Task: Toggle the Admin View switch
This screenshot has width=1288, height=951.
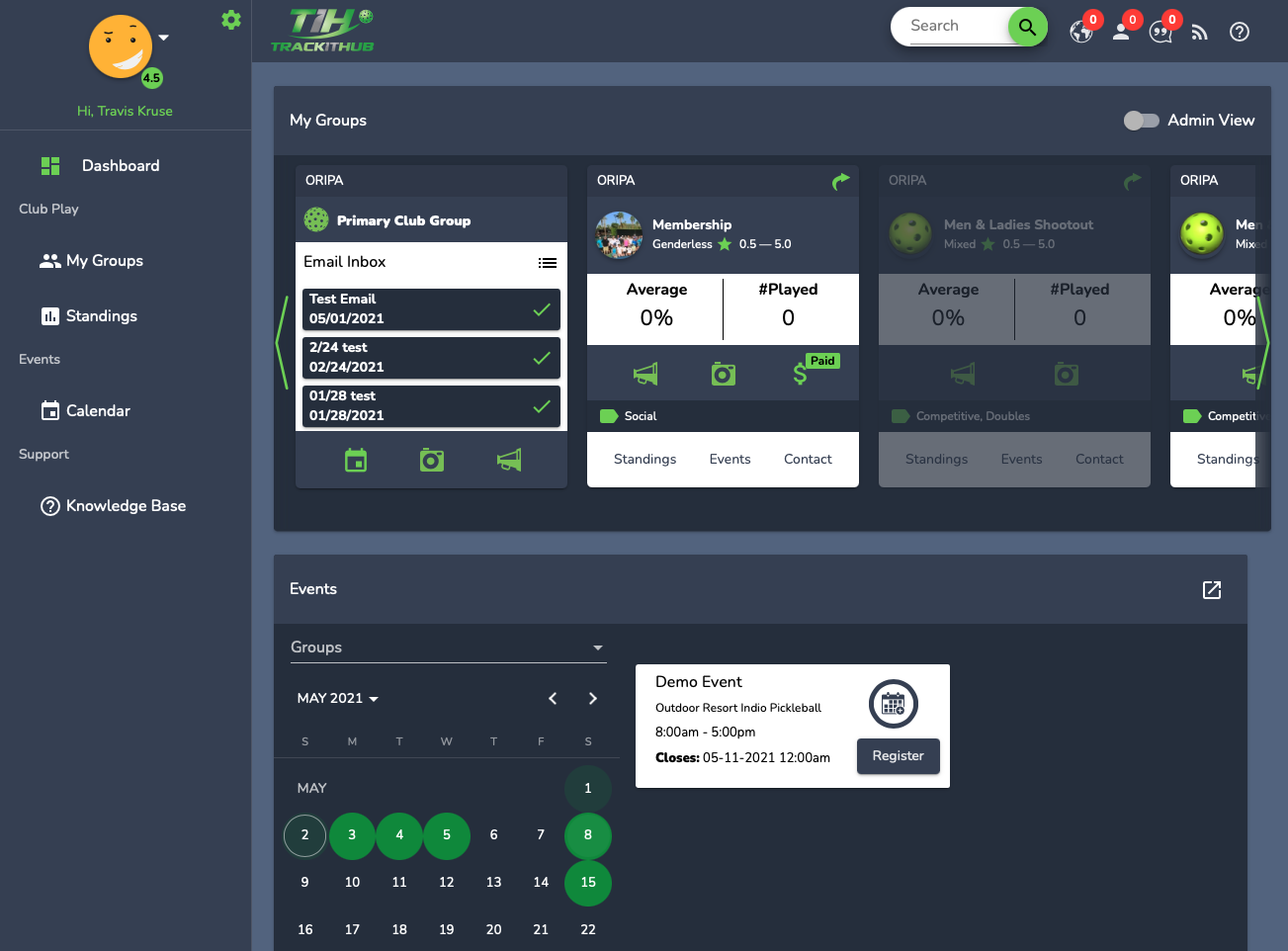Action: 1141,121
